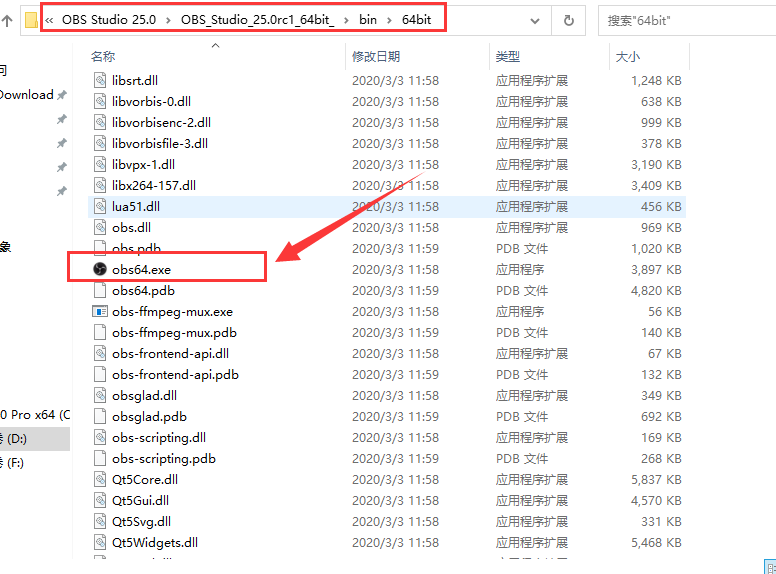This screenshot has height=574, width=776.
Task: Click the 应用程序 type of obs-ffmpeg-mux.exe
Action: 520,311
